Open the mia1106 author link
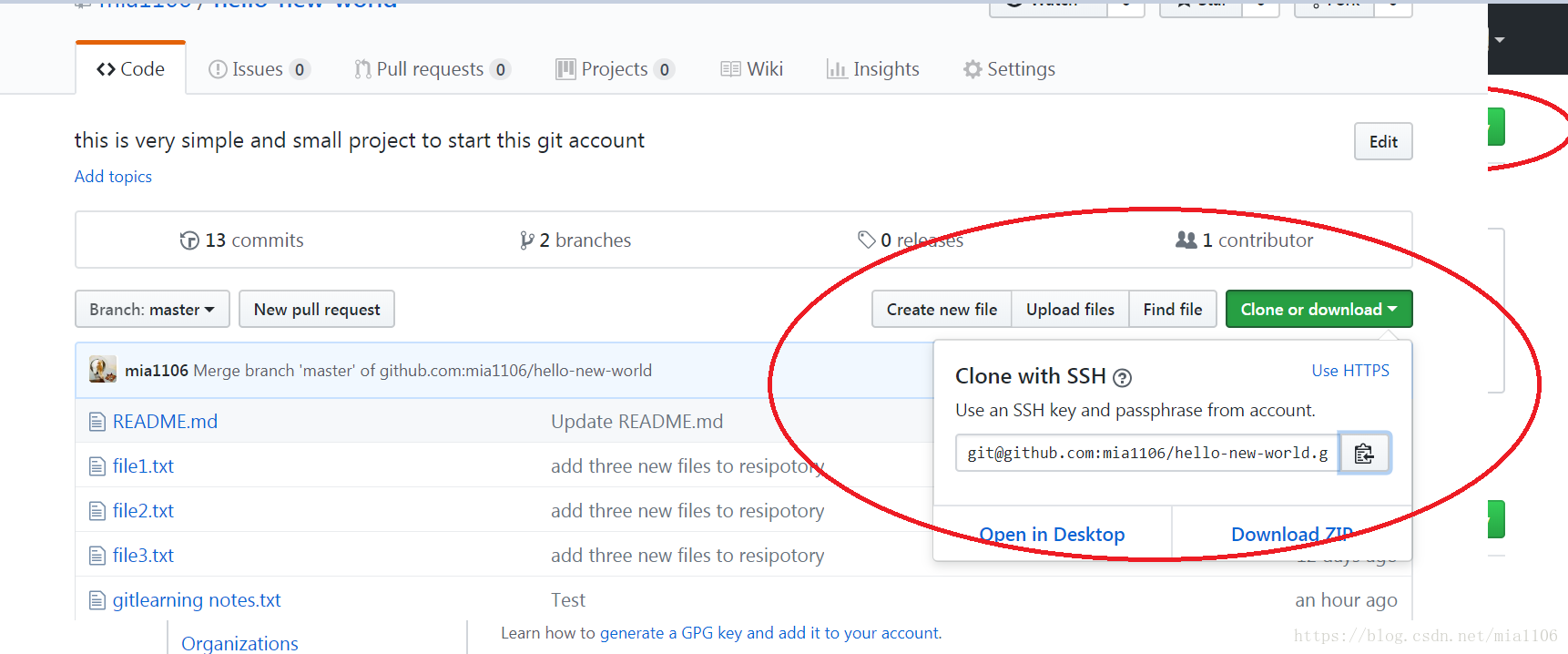Screen dimensions: 1568x654 coord(157,371)
